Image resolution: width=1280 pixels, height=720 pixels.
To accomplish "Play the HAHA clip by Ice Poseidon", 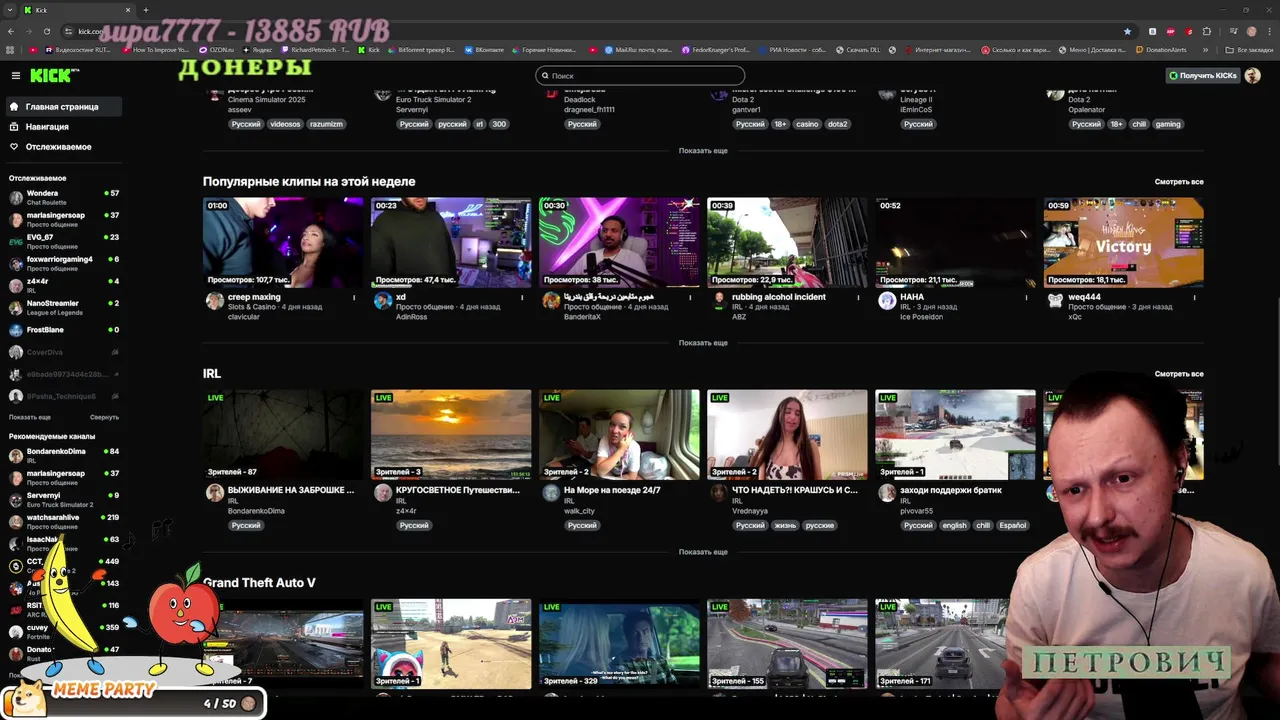I will click(x=955, y=242).
